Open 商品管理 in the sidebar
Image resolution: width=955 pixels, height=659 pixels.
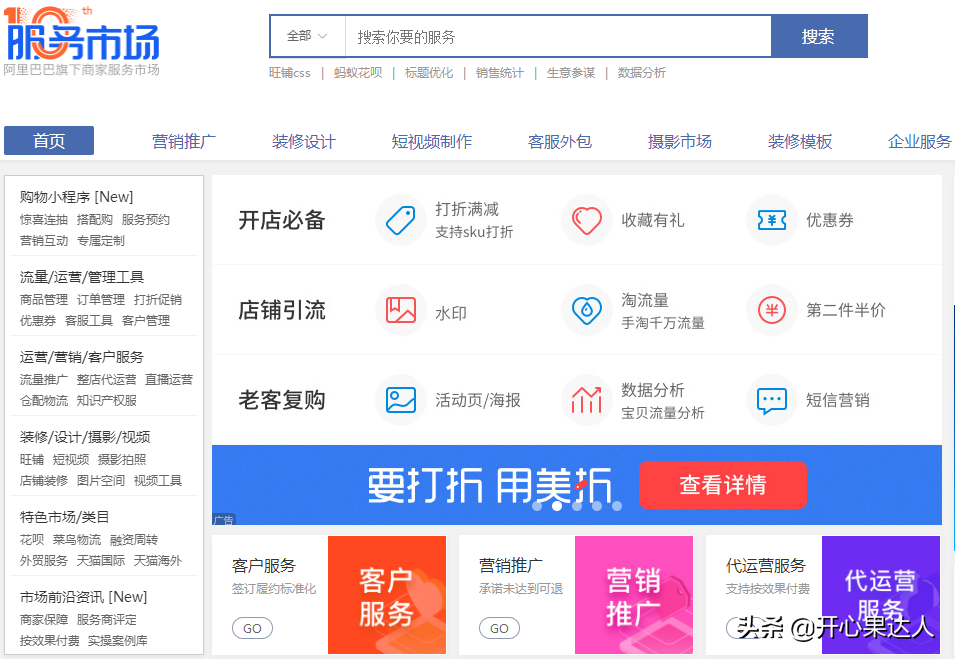coord(43,300)
